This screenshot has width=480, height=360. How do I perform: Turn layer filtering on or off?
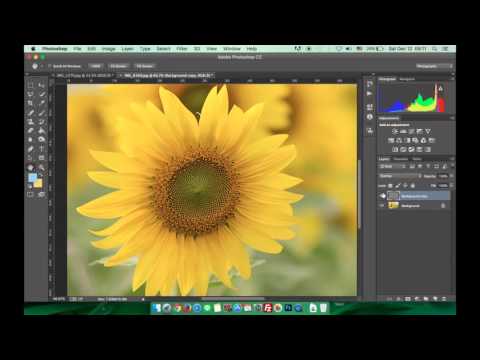(452, 166)
